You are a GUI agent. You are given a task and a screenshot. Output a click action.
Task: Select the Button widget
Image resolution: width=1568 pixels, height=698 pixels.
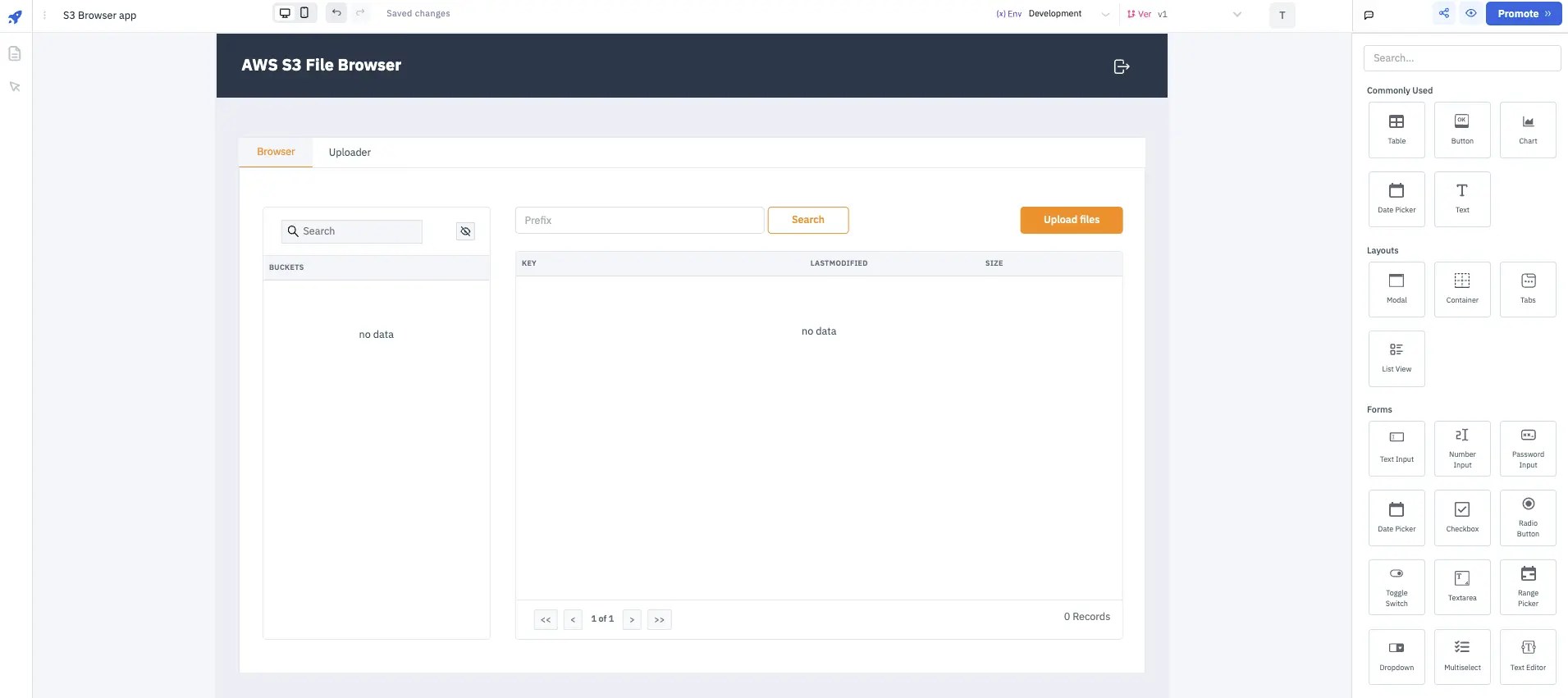[x=1462, y=130]
